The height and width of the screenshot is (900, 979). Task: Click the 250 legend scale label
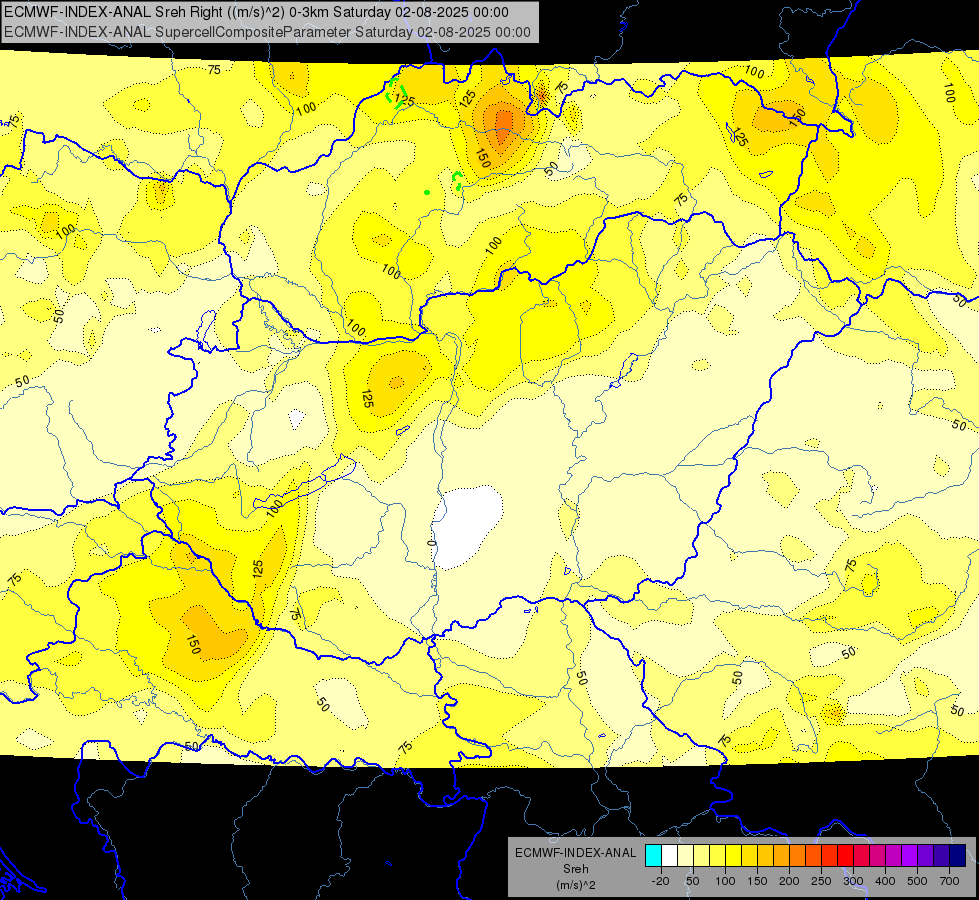821,881
